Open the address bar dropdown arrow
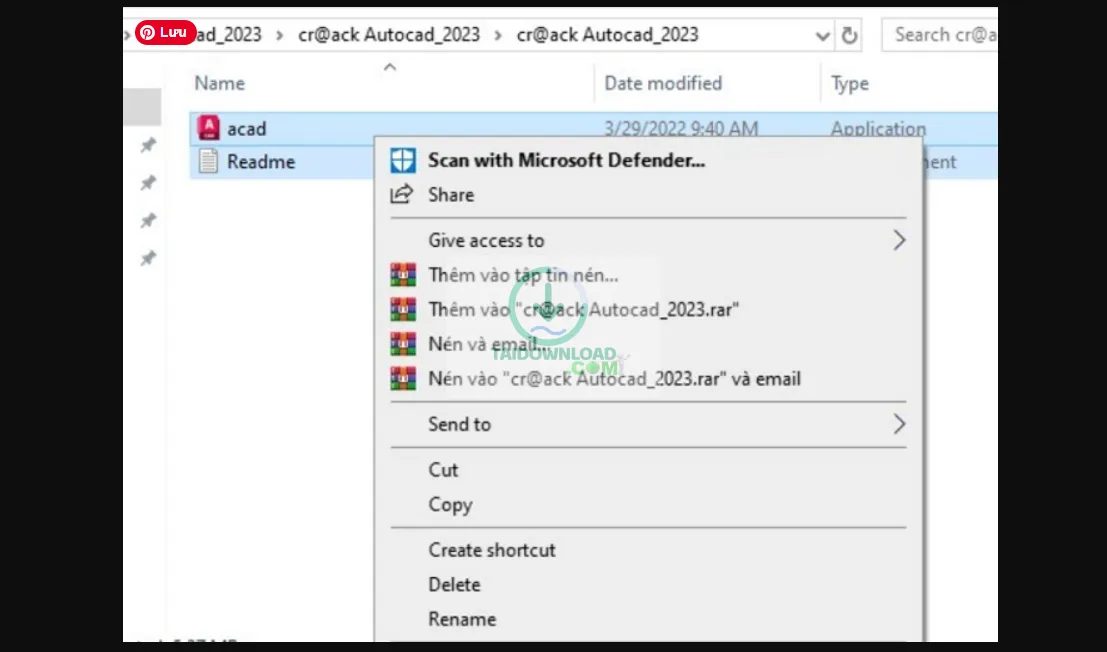 point(822,35)
